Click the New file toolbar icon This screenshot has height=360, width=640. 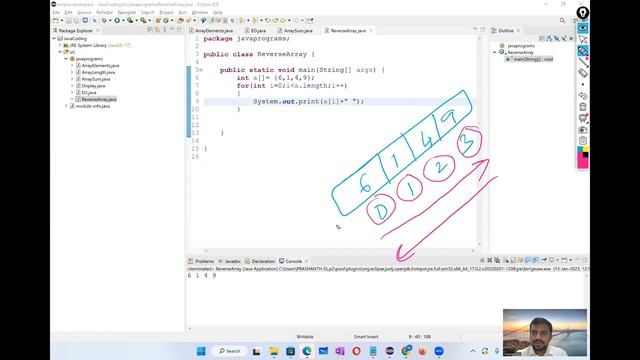click(x=56, y=20)
